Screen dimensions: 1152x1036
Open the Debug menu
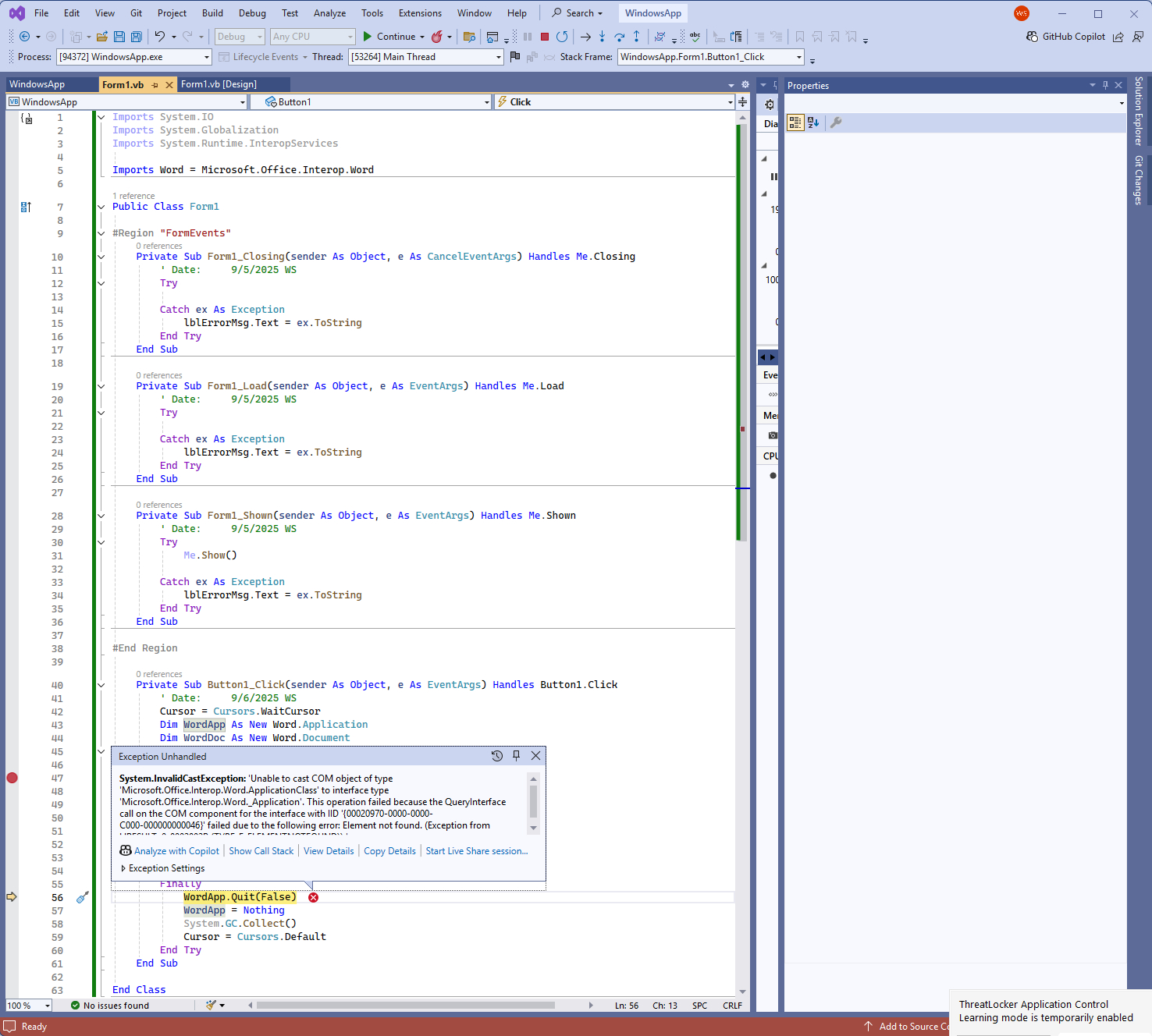pos(252,13)
